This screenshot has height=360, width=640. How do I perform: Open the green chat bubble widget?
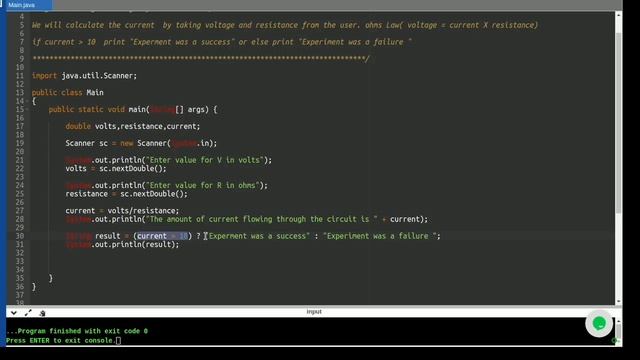click(599, 324)
